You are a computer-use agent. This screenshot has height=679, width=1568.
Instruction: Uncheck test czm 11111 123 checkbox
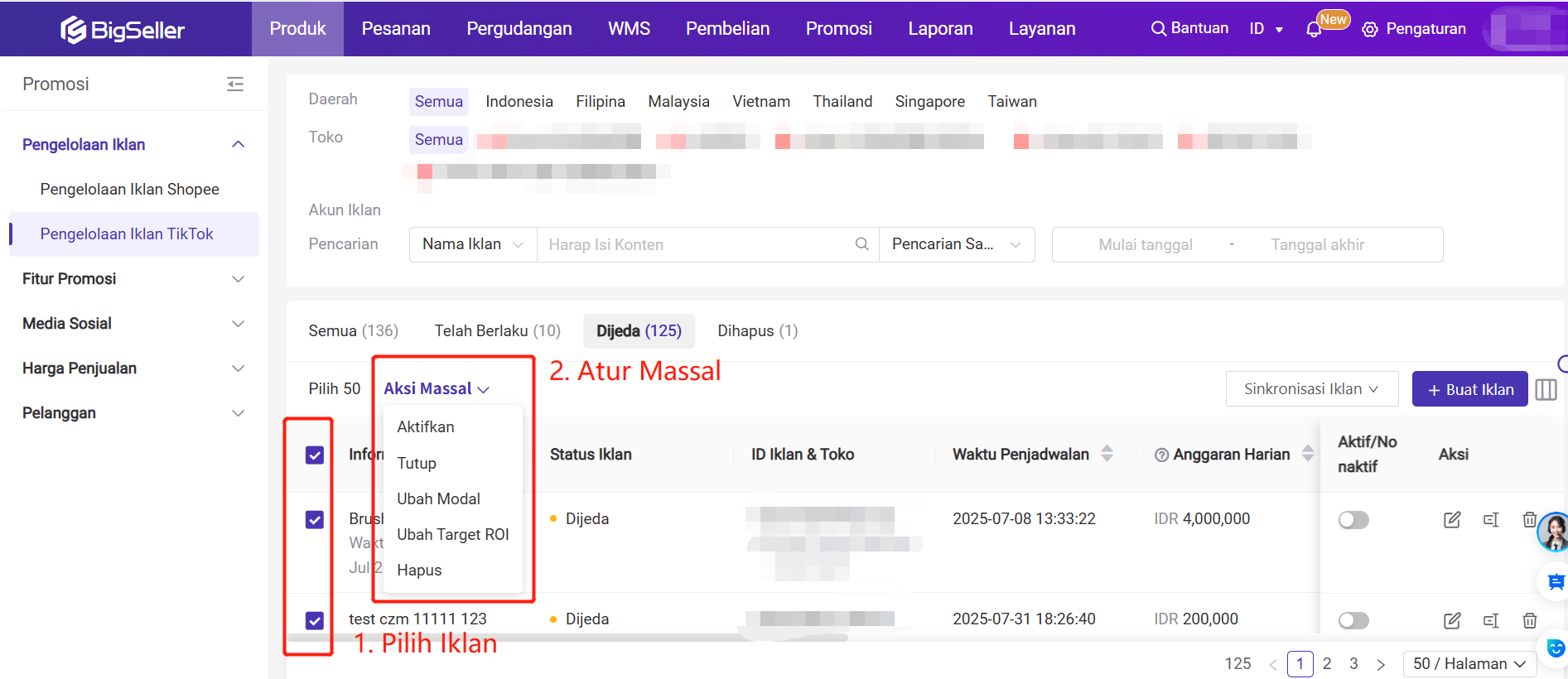point(315,620)
